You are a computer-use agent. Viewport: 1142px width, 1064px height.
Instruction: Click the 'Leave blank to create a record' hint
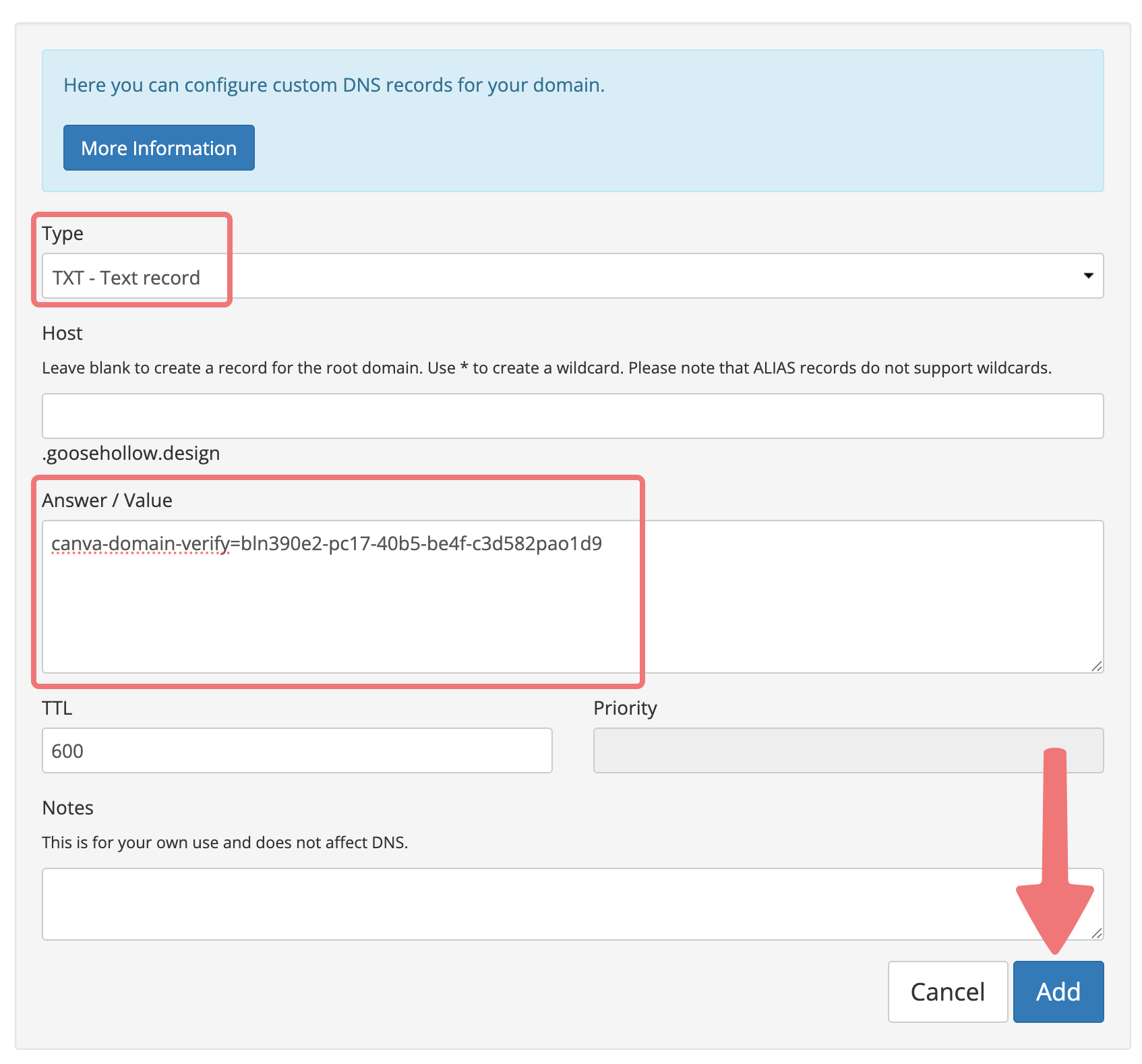tap(547, 368)
